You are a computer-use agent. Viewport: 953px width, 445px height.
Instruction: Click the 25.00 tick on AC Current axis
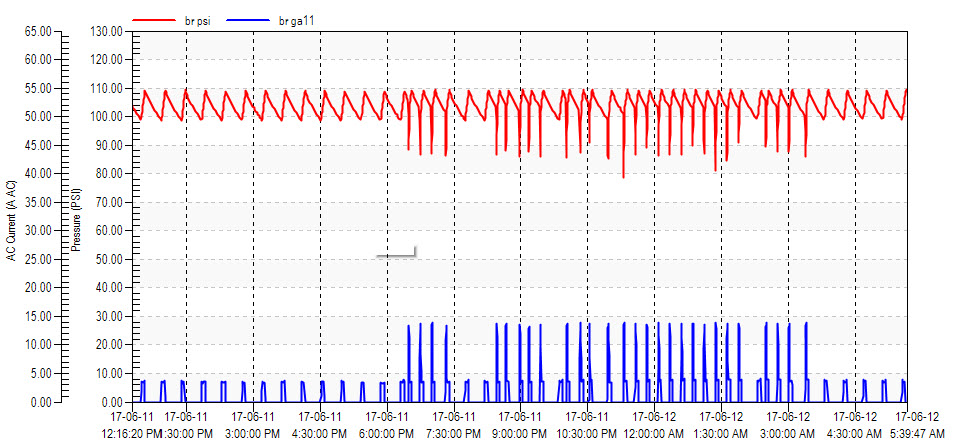pos(38,260)
